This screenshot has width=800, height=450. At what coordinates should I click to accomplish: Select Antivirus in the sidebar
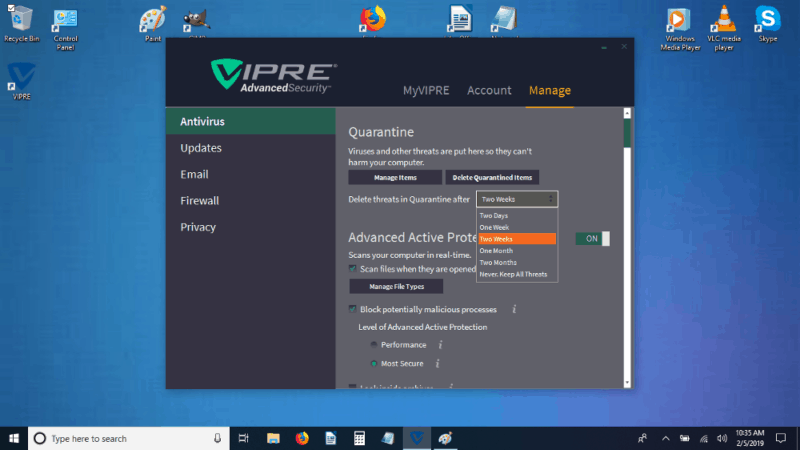click(251, 121)
